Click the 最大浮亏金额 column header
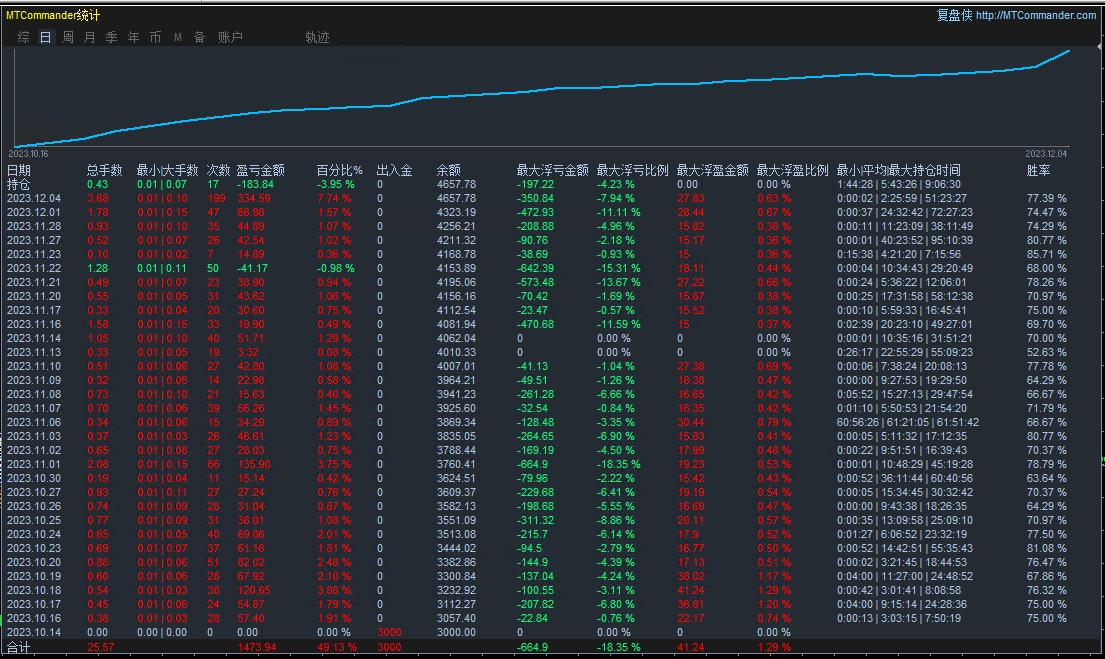The height and width of the screenshot is (659, 1105). [552, 170]
